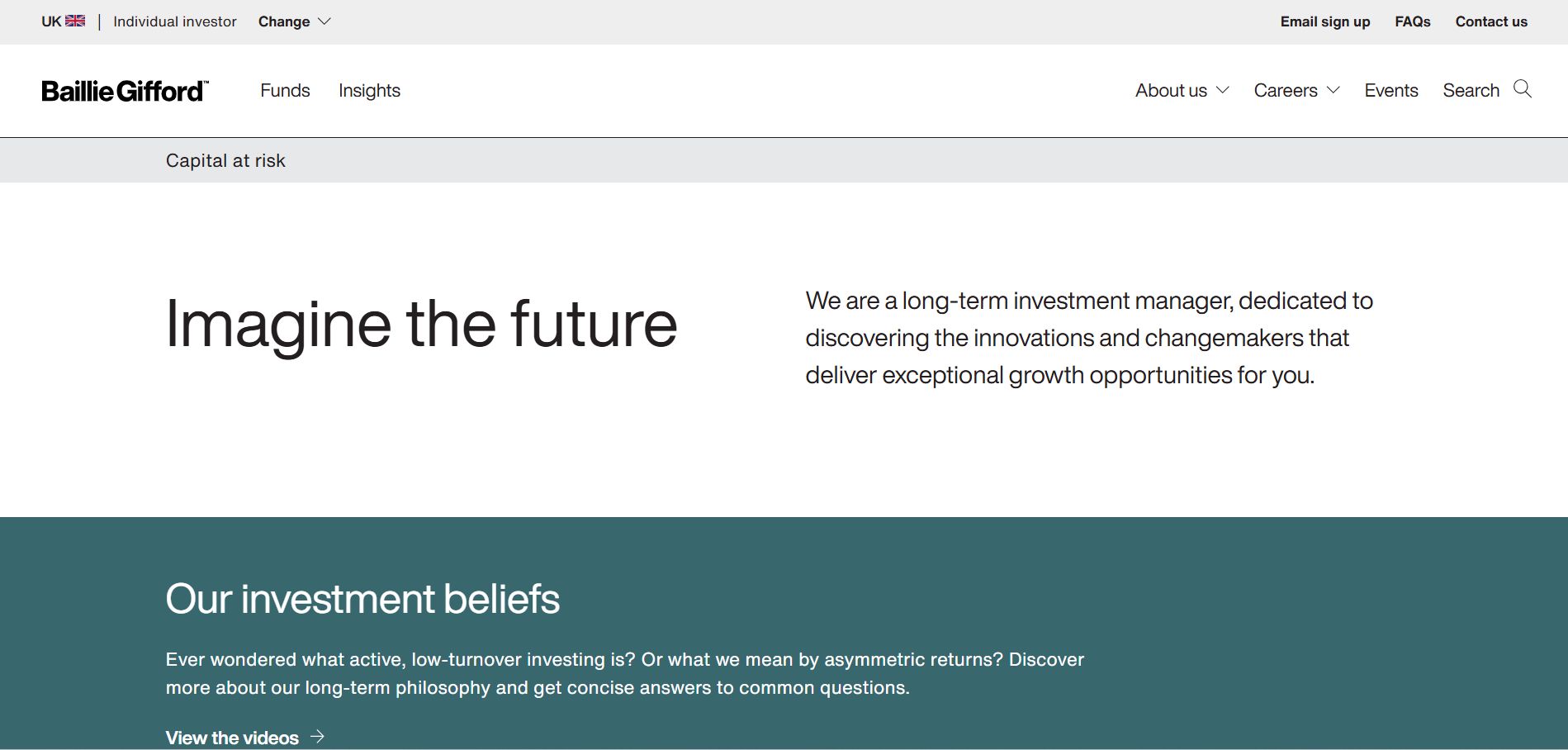
Task: Select the Careers navigation label
Action: (x=1286, y=91)
